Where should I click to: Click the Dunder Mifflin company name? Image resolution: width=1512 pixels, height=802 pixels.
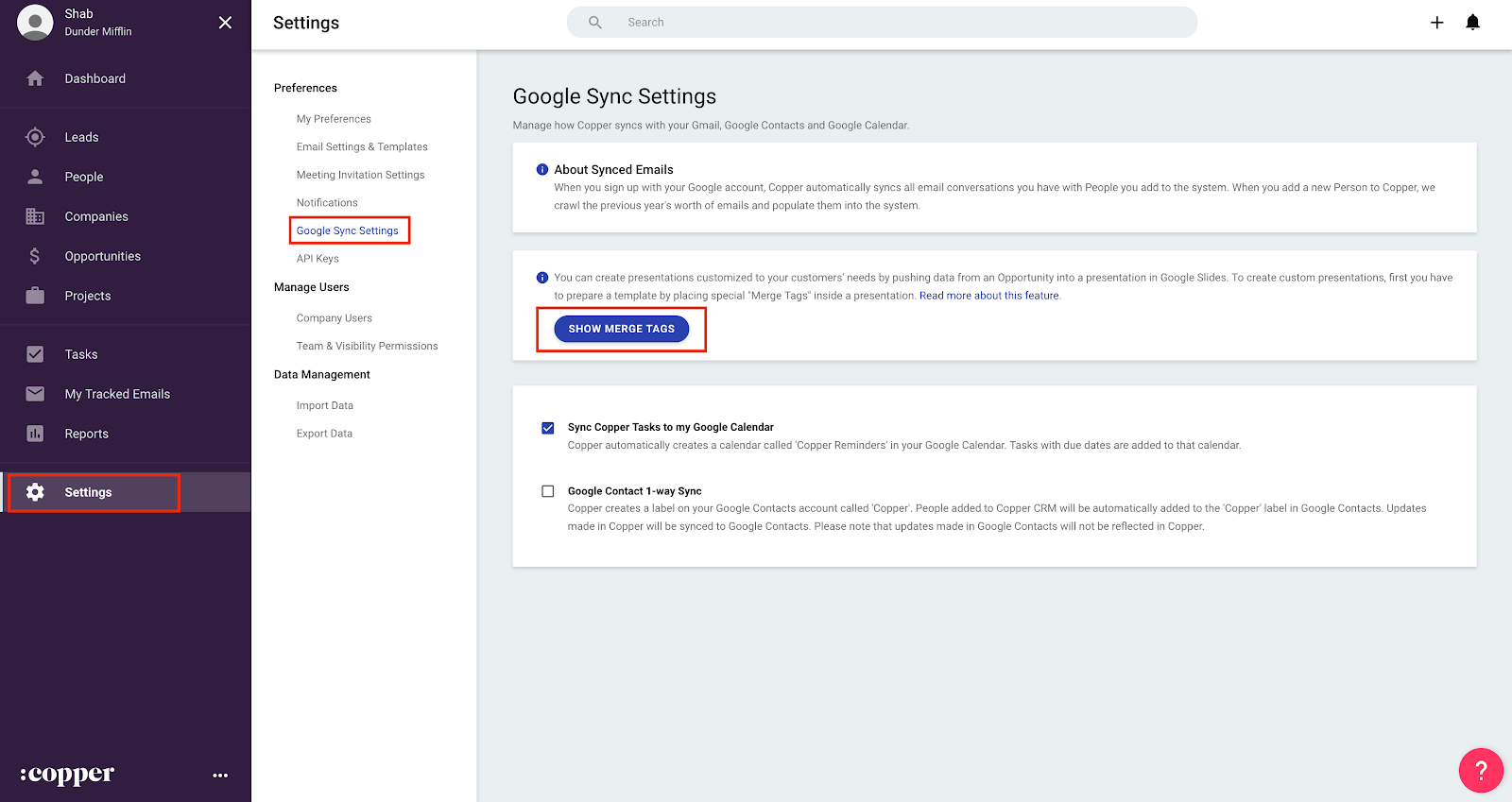(x=98, y=32)
